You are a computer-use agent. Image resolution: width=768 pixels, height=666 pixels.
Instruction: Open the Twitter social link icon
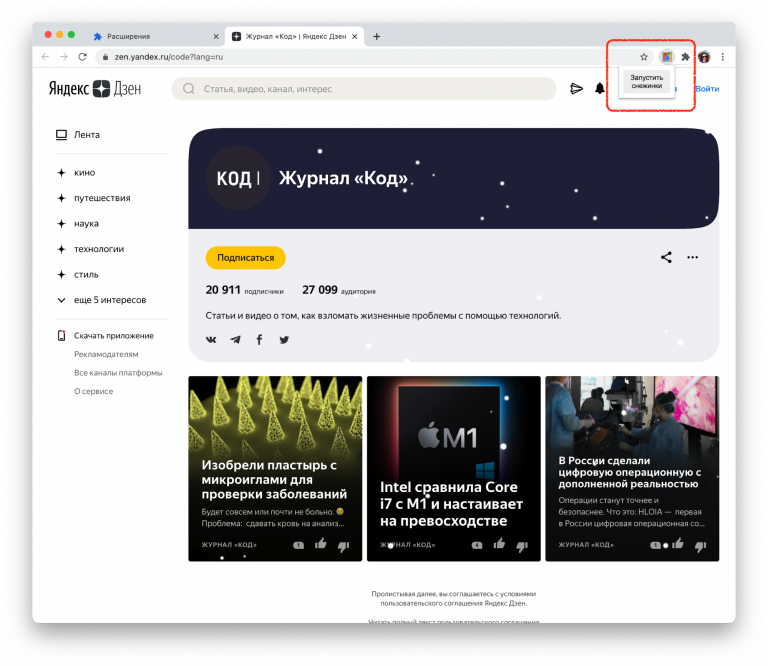pos(284,340)
